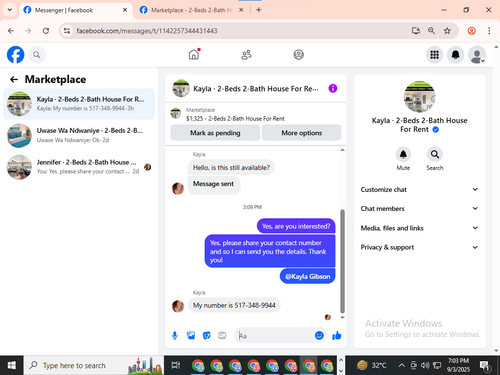Search in conversation magnifier icon
500x375 pixels.
pos(434,154)
